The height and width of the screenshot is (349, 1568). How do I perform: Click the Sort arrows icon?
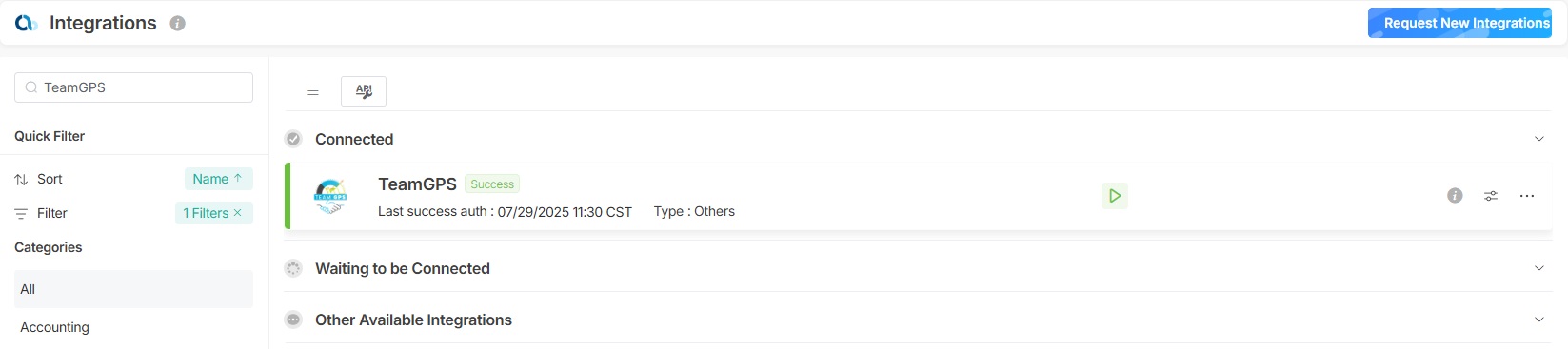coord(21,180)
